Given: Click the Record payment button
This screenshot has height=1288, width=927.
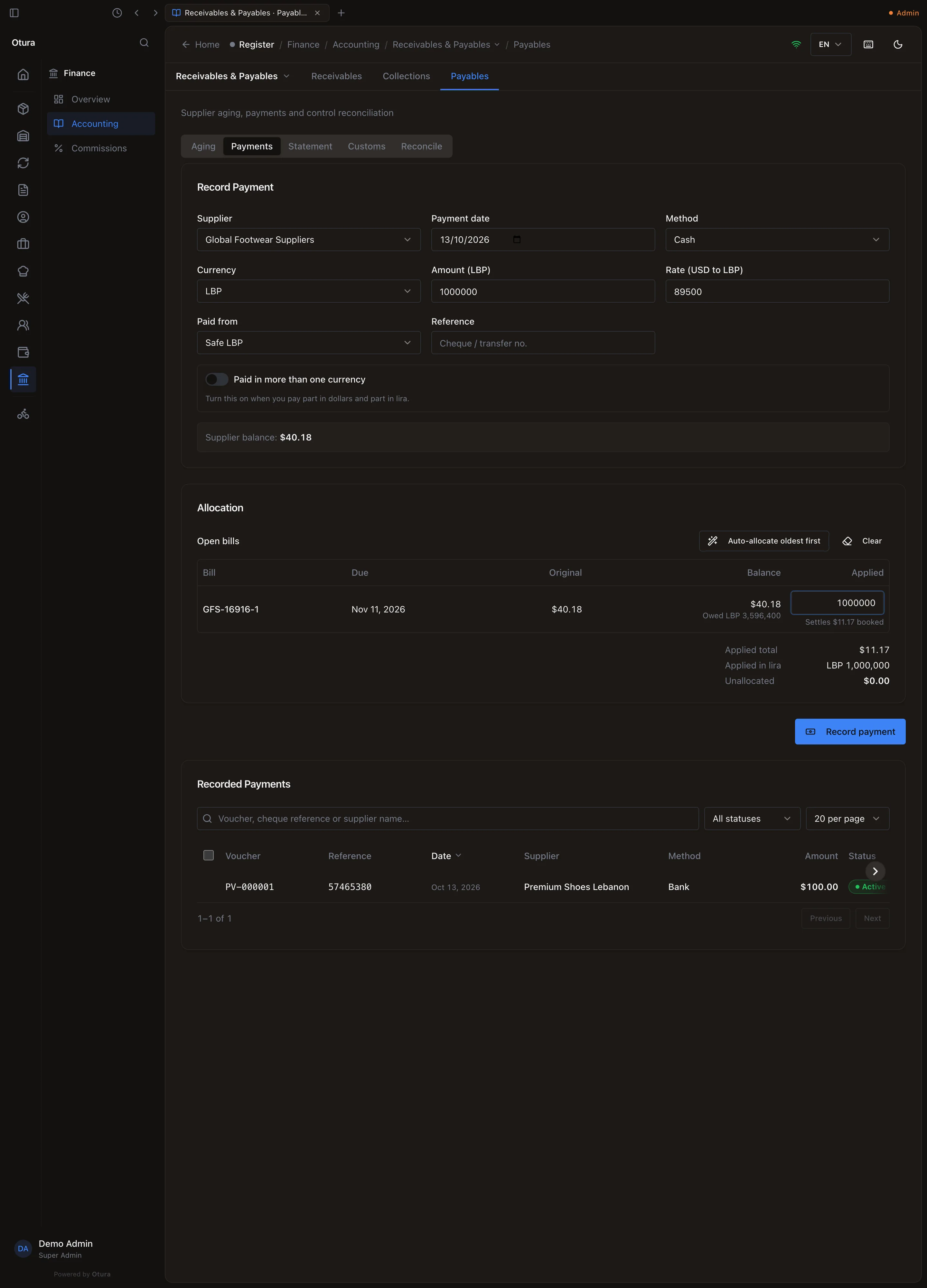Looking at the screenshot, I should click(x=850, y=732).
